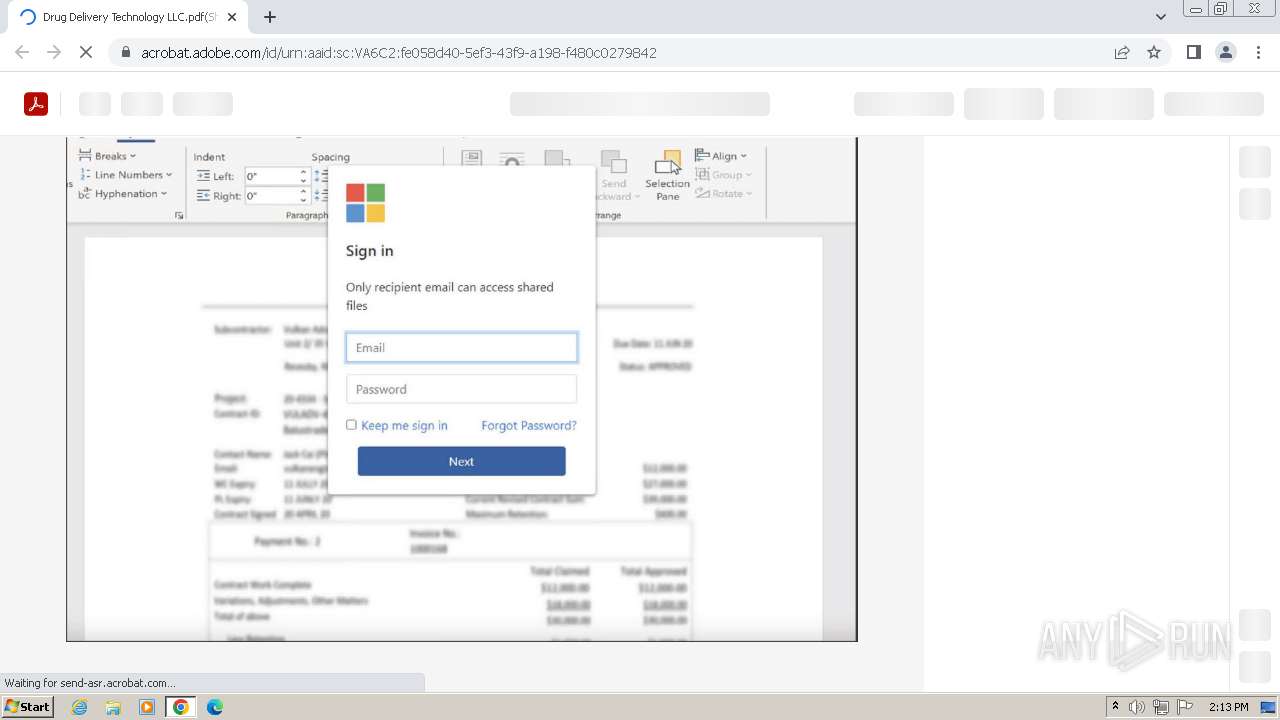
Task: Stop loading the page
Action: click(86, 52)
